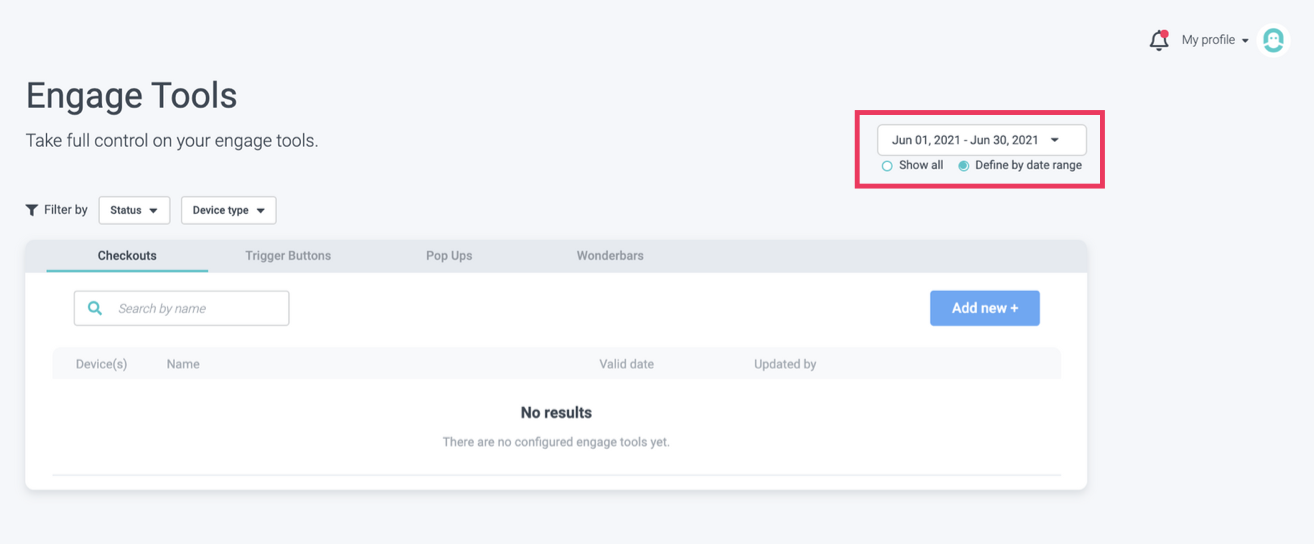The height and width of the screenshot is (544, 1314).
Task: Select Define by date range option
Action: click(964, 166)
